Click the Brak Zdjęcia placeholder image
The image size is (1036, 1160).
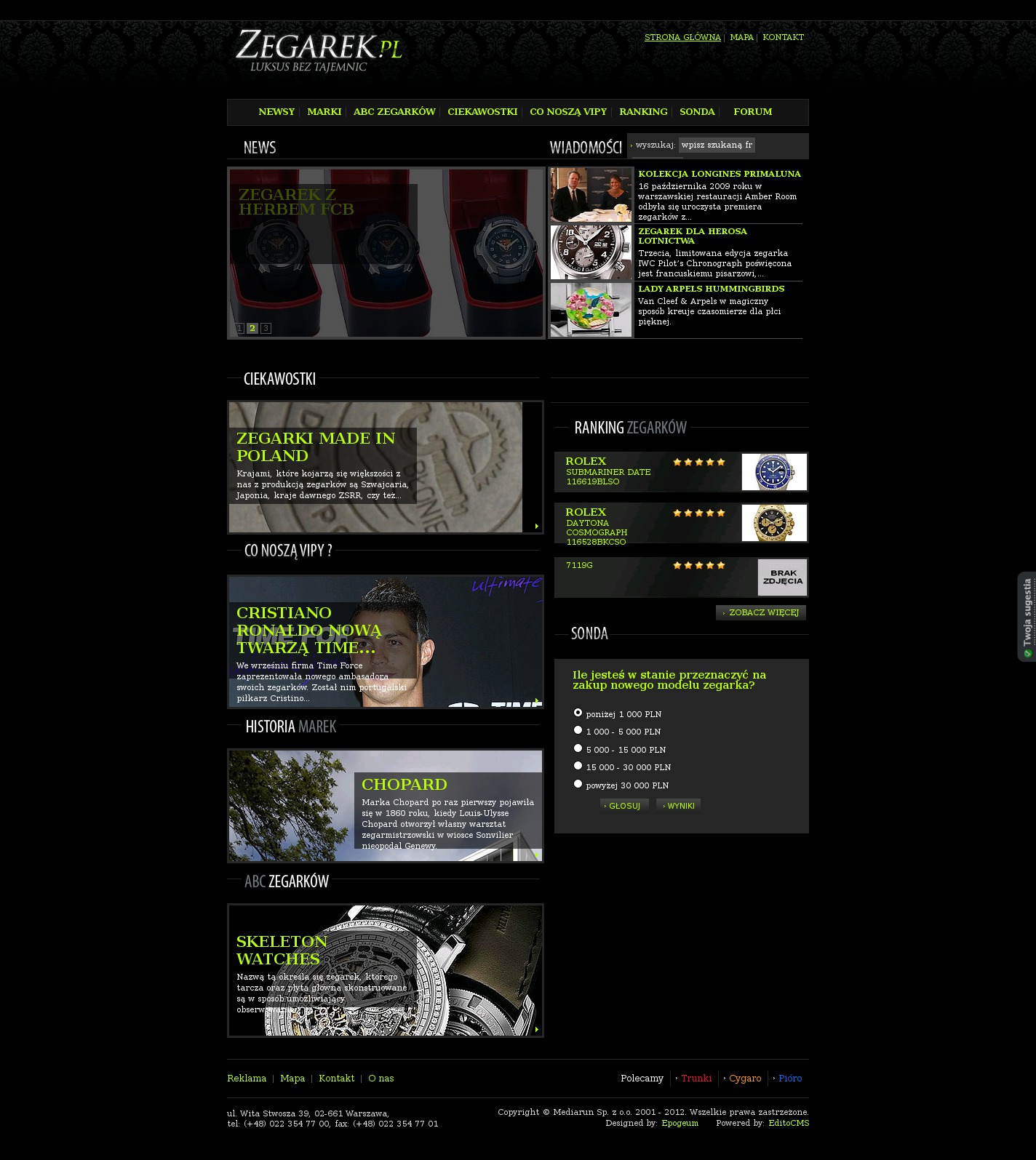(782, 577)
